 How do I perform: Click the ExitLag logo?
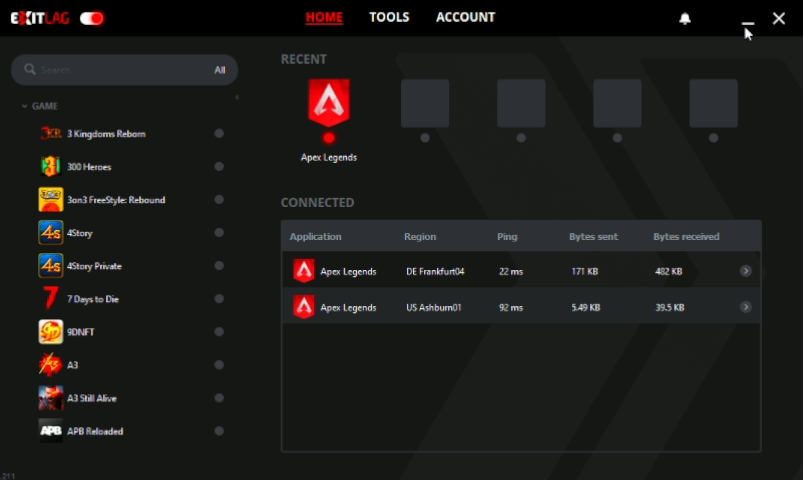tap(40, 18)
